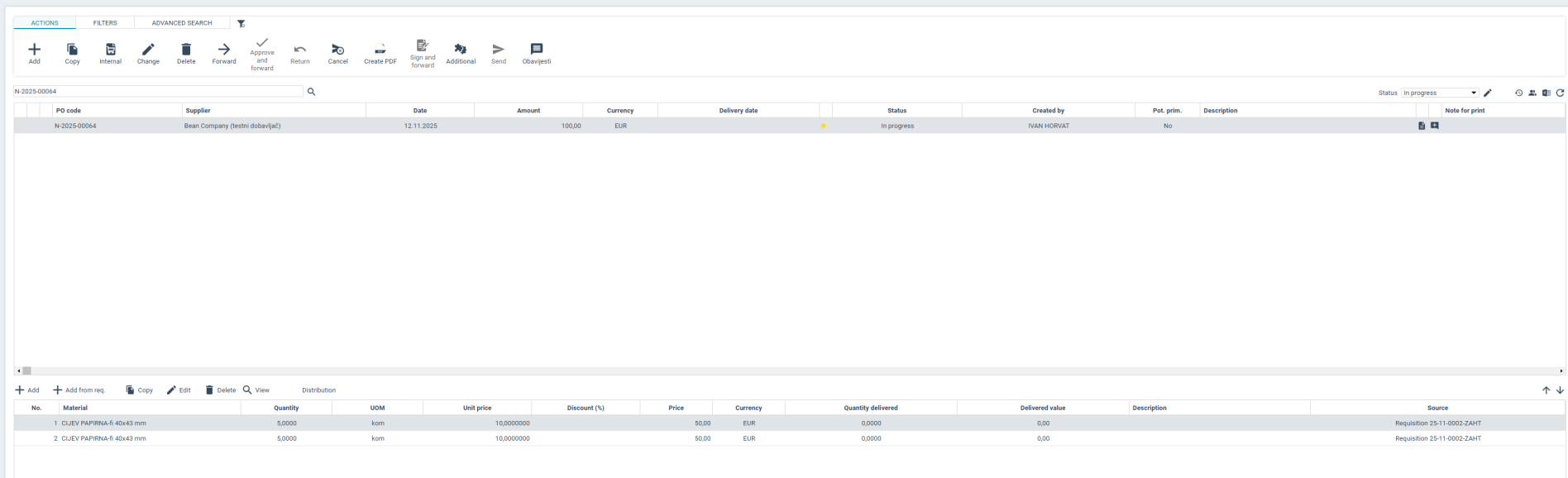Click the PO code search field

point(157,92)
